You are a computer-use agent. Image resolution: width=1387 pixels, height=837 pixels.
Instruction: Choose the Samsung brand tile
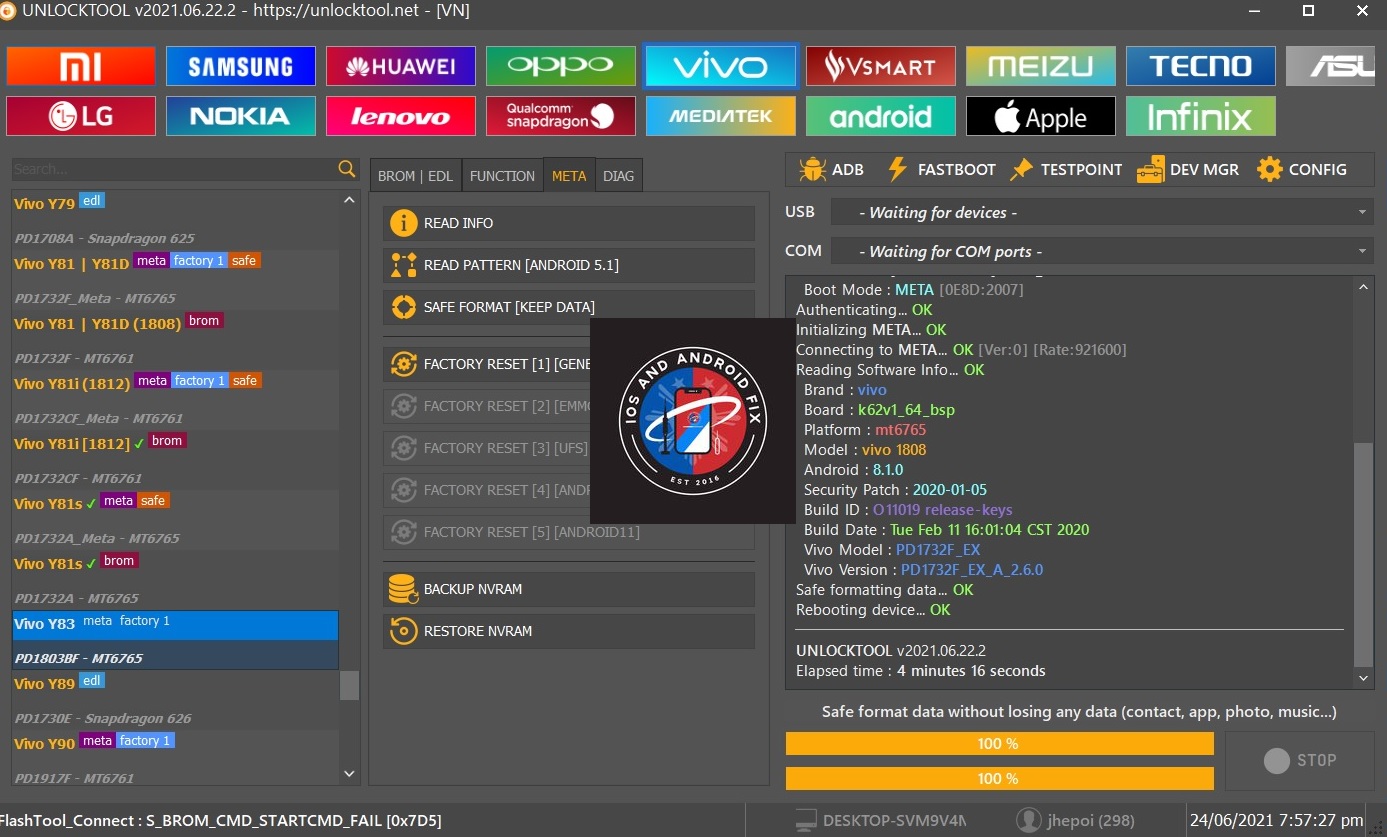(241, 66)
